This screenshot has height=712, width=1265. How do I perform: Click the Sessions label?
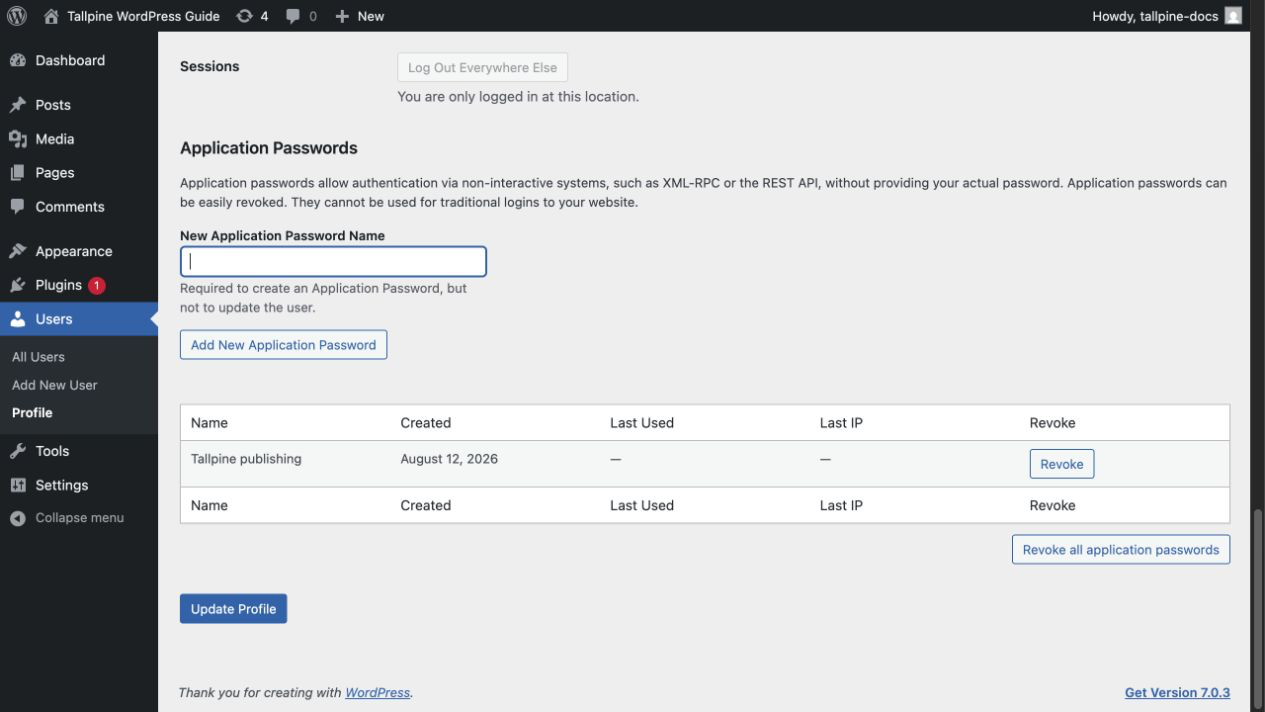click(x=209, y=66)
